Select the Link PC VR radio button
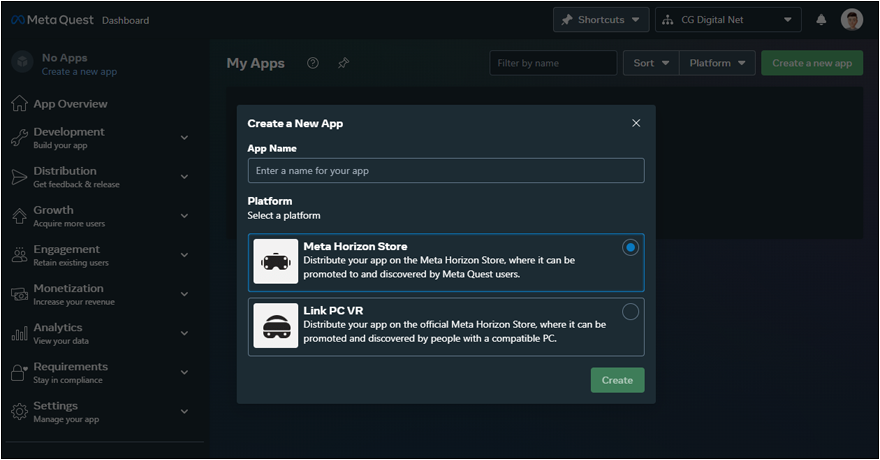This screenshot has width=880, height=460. [630, 311]
